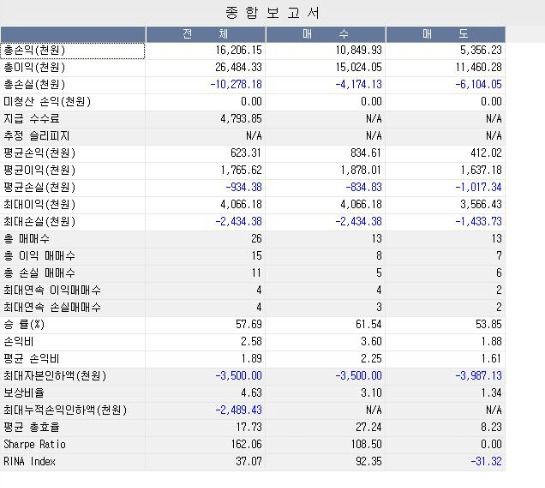Click the 평균이익 value 1,765.62
This screenshot has width=545, height=488.
coord(241,170)
